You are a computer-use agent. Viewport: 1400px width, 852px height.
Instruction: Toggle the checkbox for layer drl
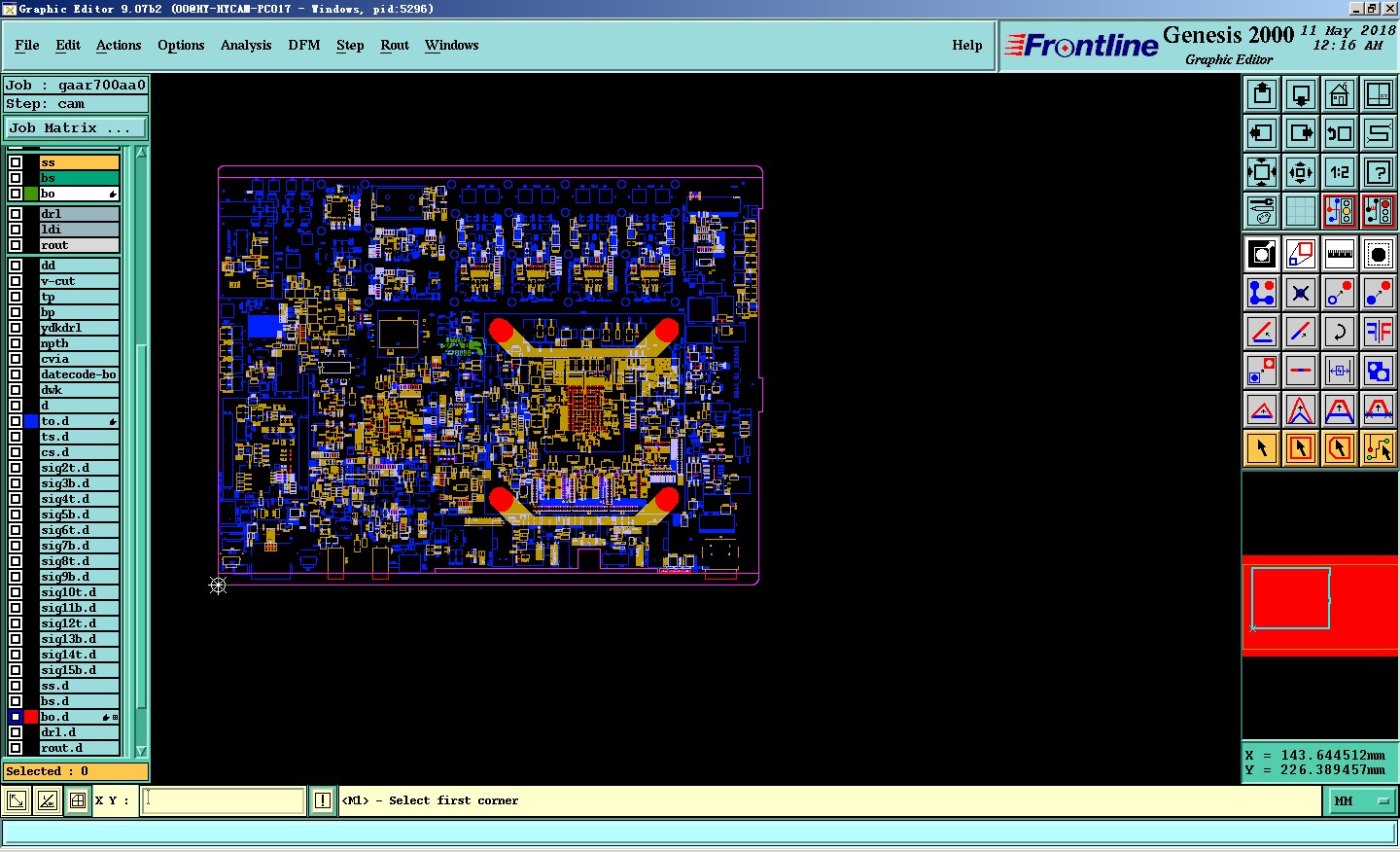tap(16, 214)
